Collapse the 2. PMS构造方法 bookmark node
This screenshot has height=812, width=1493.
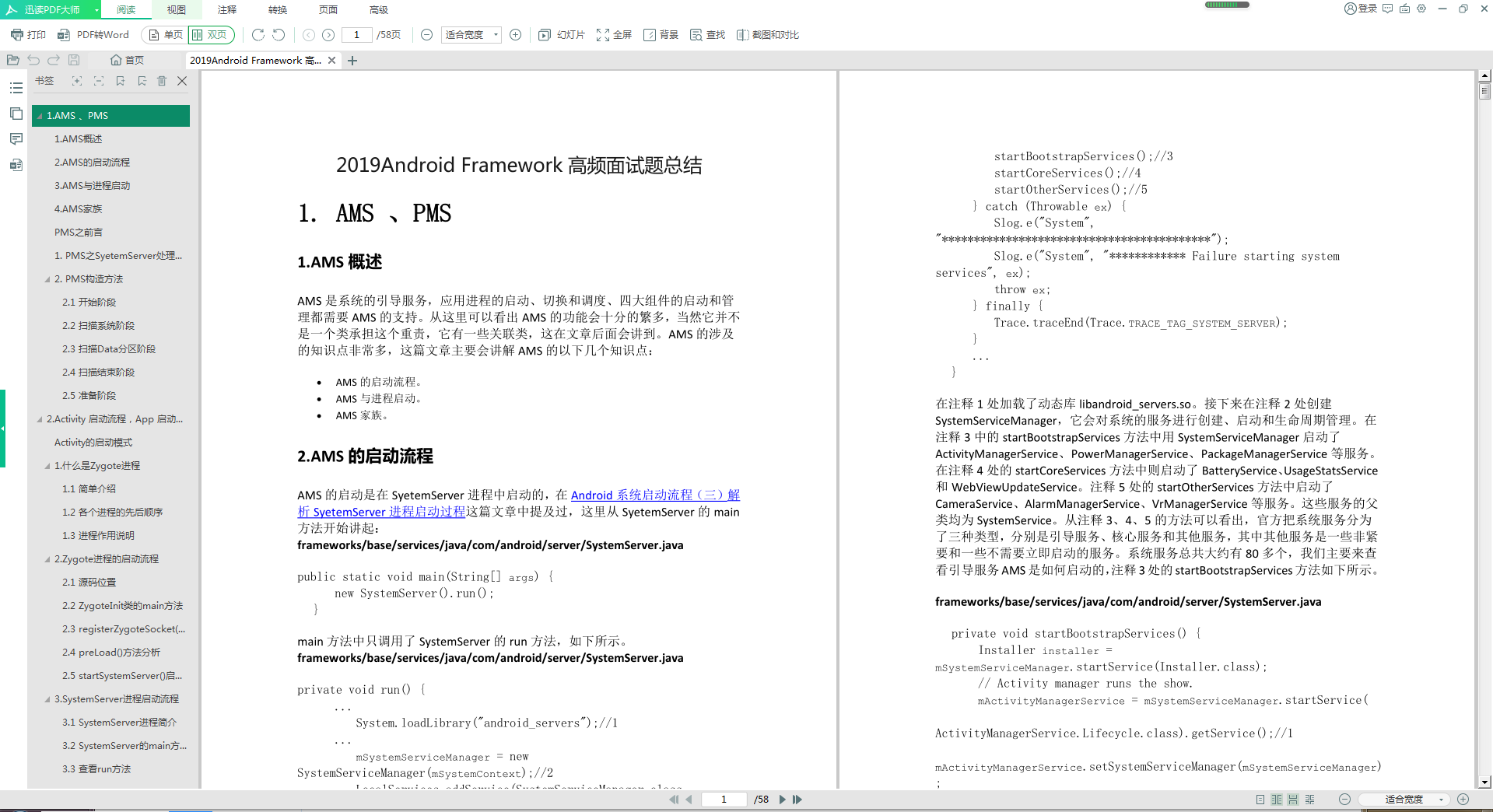[47, 279]
